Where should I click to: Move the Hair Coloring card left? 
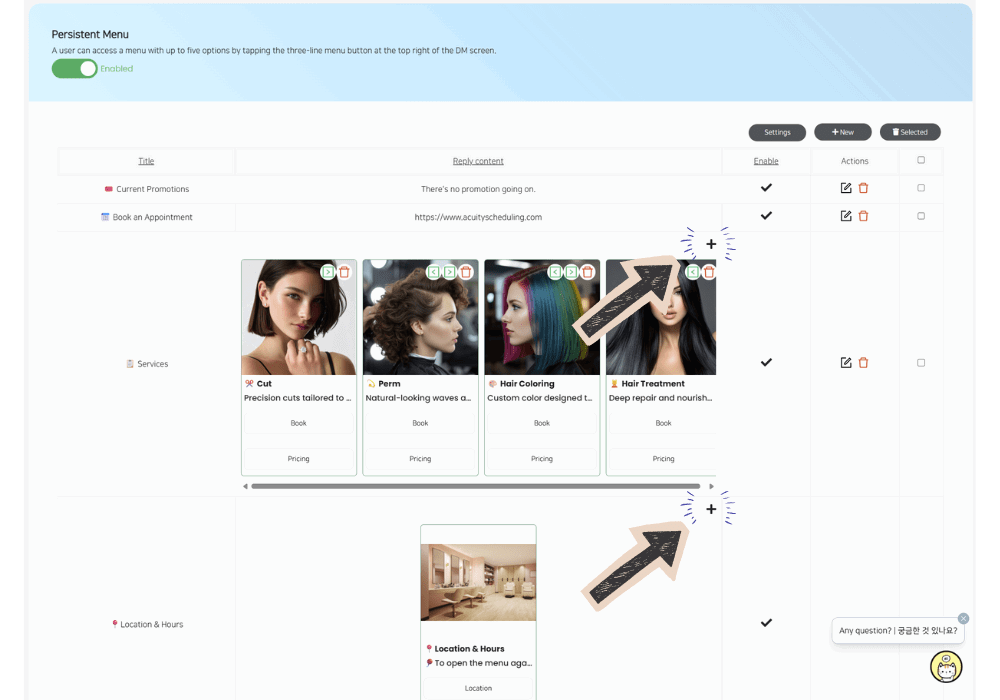point(555,272)
